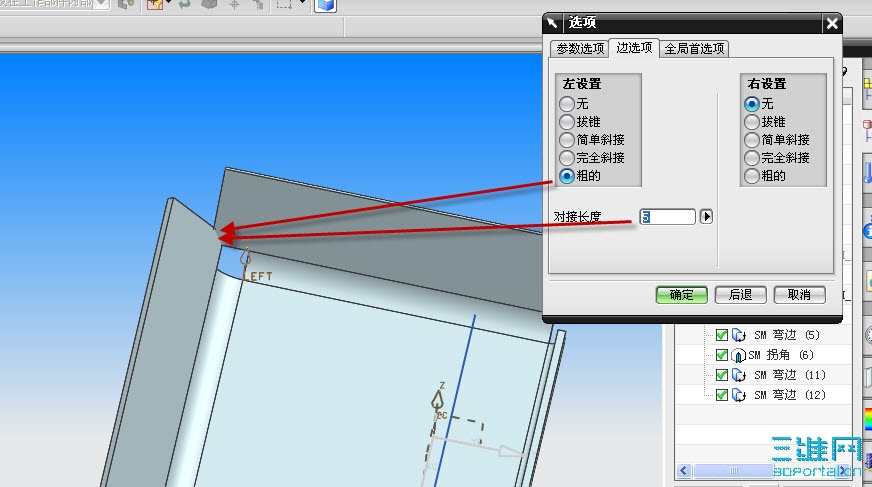Select the 粗的 radio under 右设置
The image size is (872, 487).
pos(752,176)
